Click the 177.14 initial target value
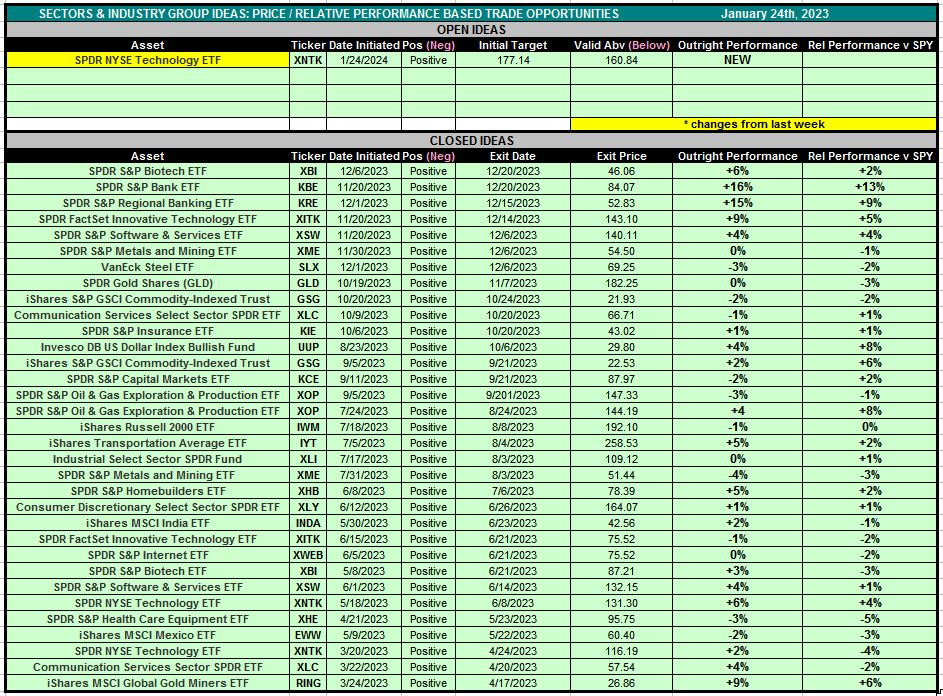 coord(512,60)
